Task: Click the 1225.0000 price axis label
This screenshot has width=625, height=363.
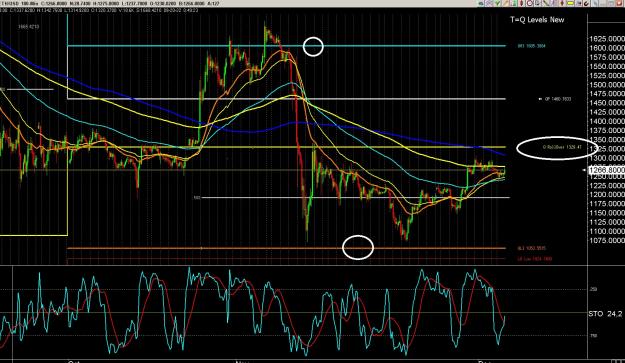Action: coord(606,186)
